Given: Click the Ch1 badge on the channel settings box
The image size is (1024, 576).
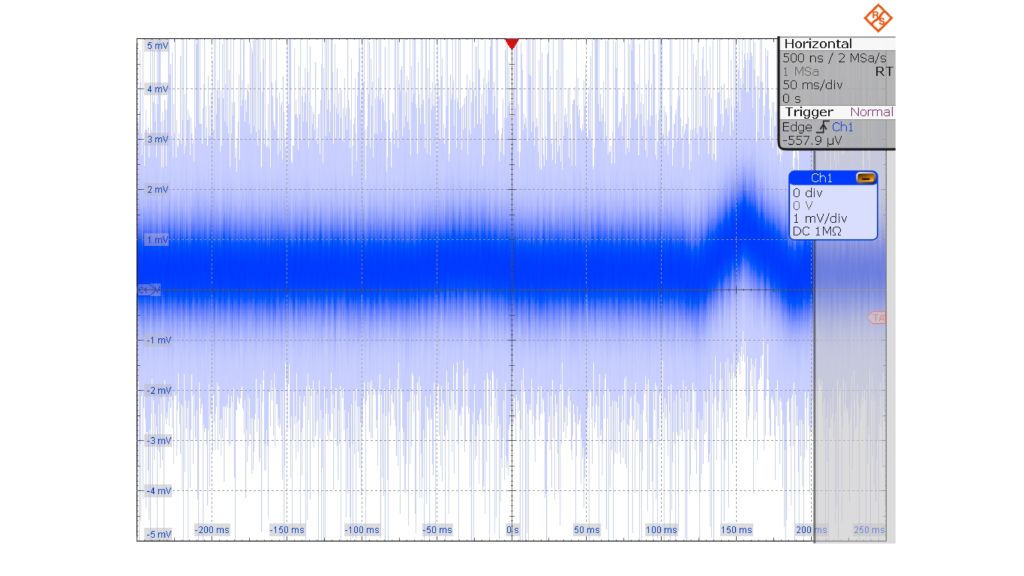Looking at the screenshot, I should (x=821, y=177).
